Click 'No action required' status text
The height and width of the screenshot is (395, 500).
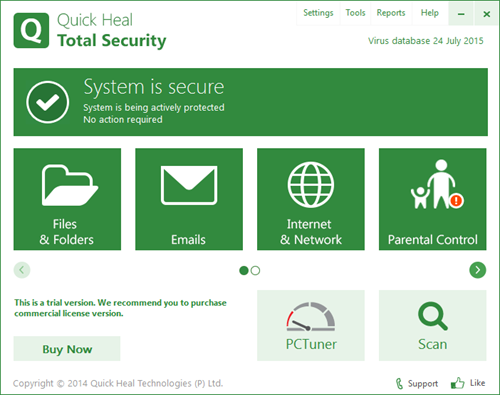click(123, 119)
